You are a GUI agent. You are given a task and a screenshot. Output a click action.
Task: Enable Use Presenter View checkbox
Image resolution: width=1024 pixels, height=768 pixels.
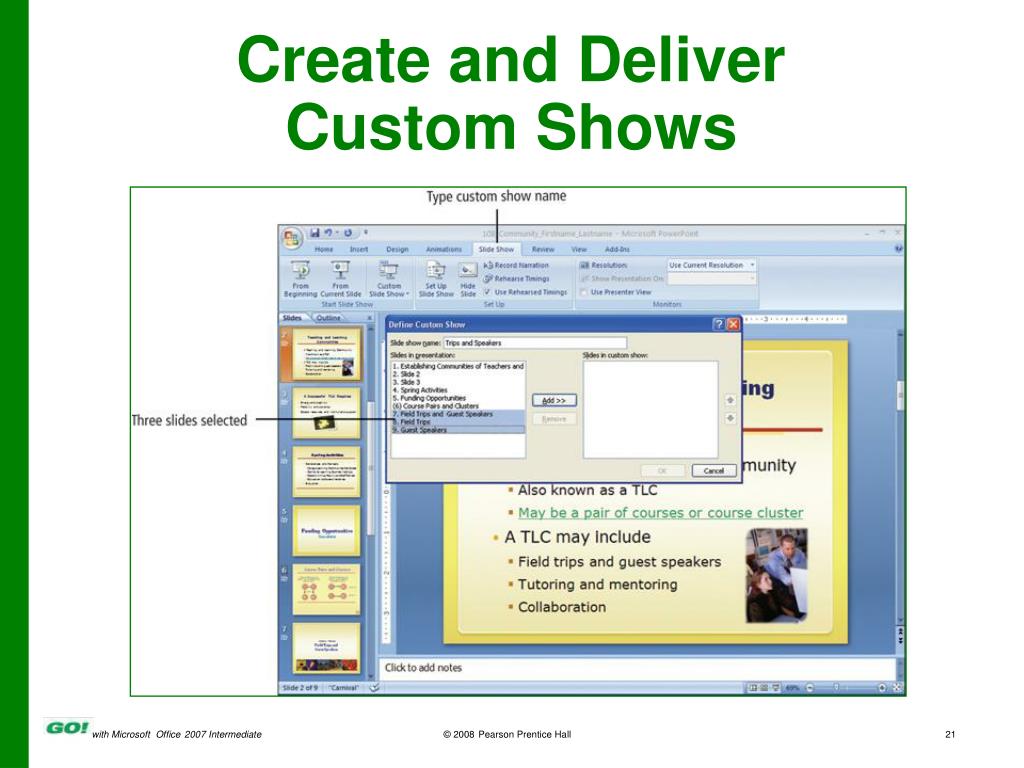point(584,292)
